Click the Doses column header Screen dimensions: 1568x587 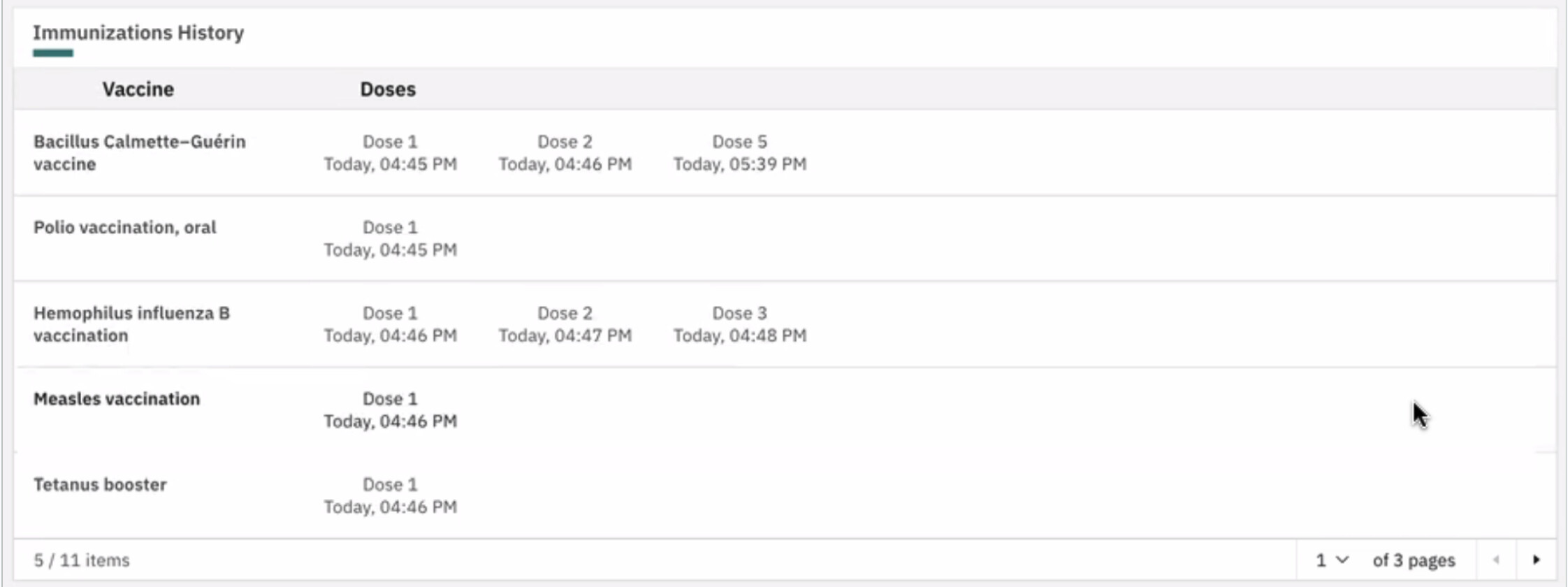pos(388,89)
